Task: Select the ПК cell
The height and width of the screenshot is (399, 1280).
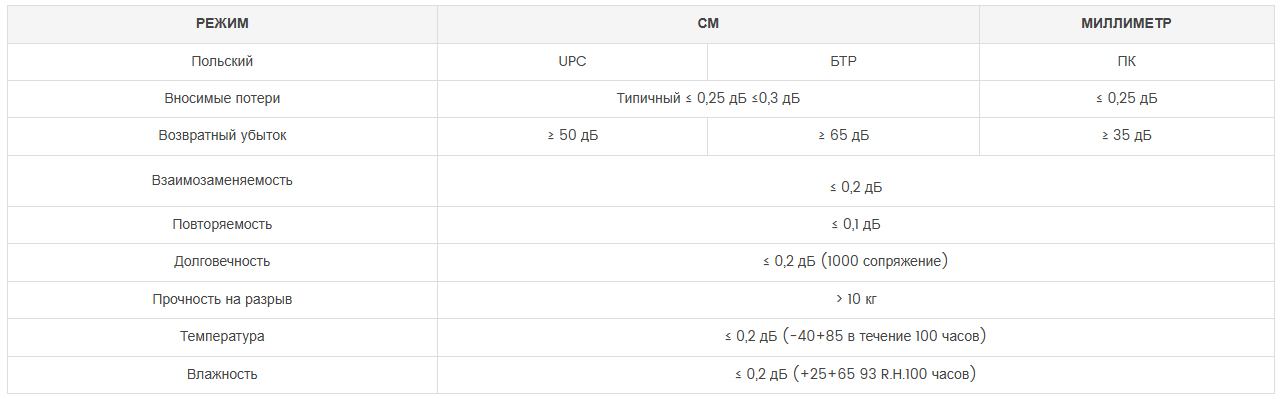Action: tap(1126, 61)
